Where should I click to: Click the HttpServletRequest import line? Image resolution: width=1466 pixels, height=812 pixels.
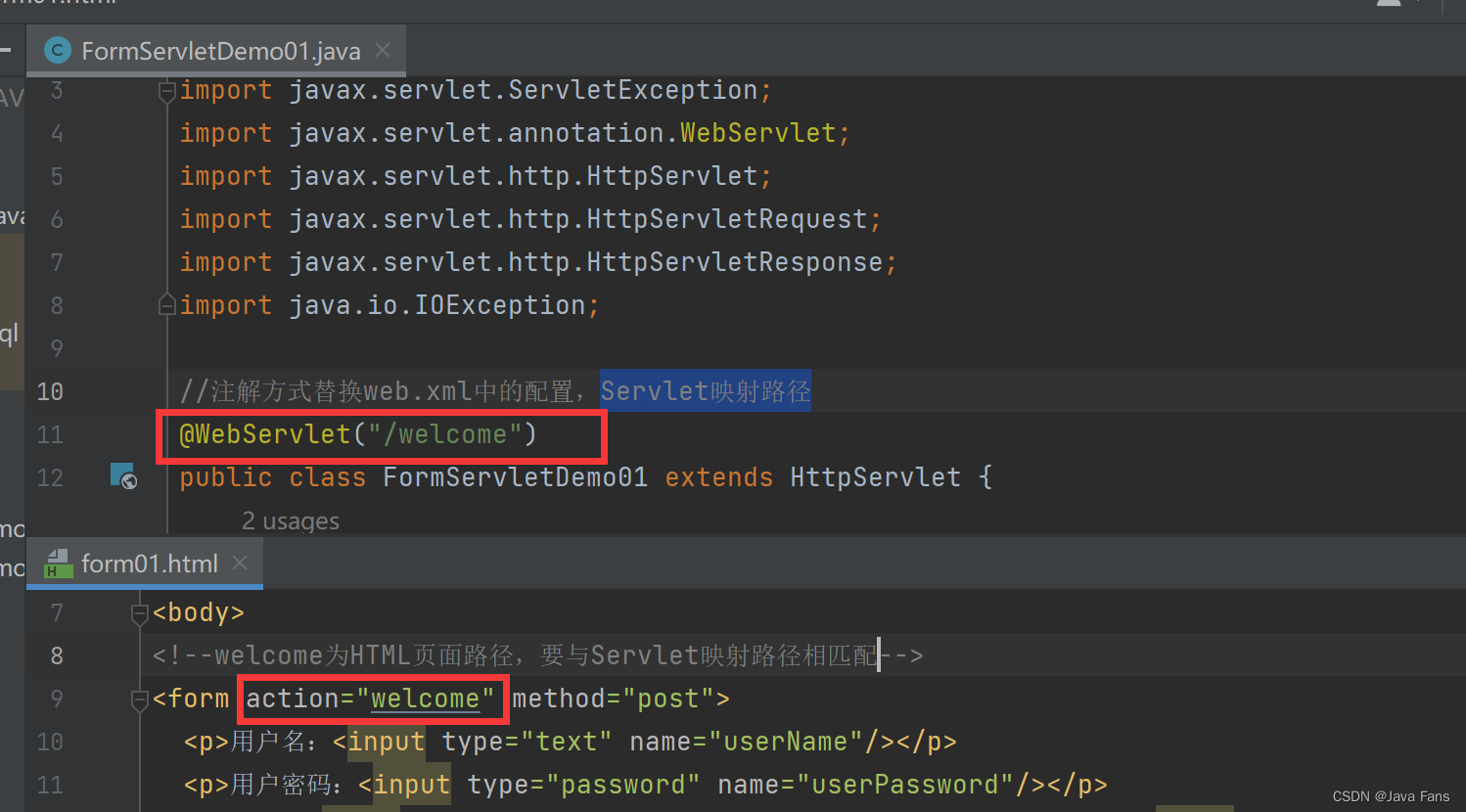coord(529,219)
